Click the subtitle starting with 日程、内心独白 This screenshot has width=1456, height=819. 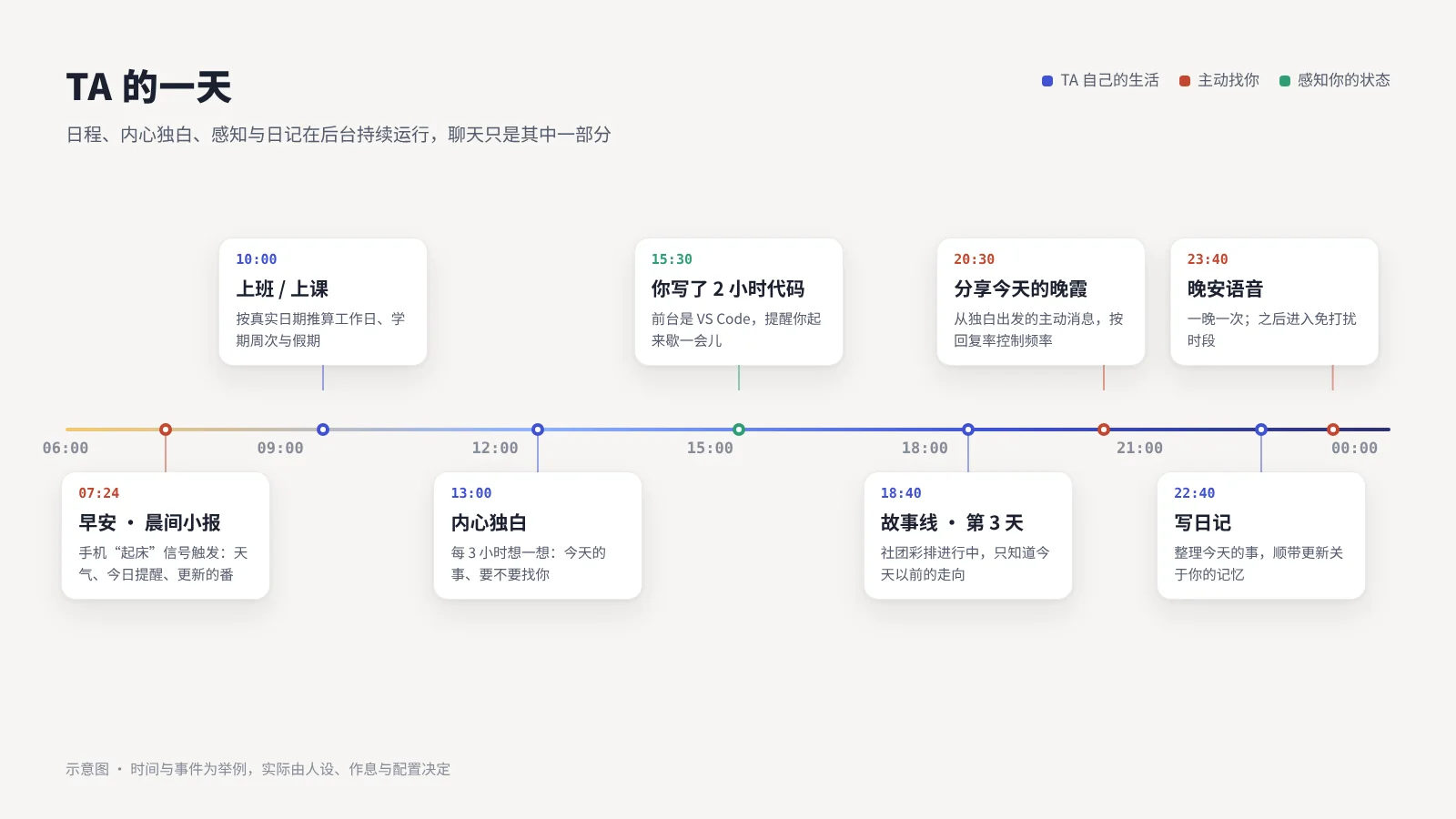[x=339, y=135]
